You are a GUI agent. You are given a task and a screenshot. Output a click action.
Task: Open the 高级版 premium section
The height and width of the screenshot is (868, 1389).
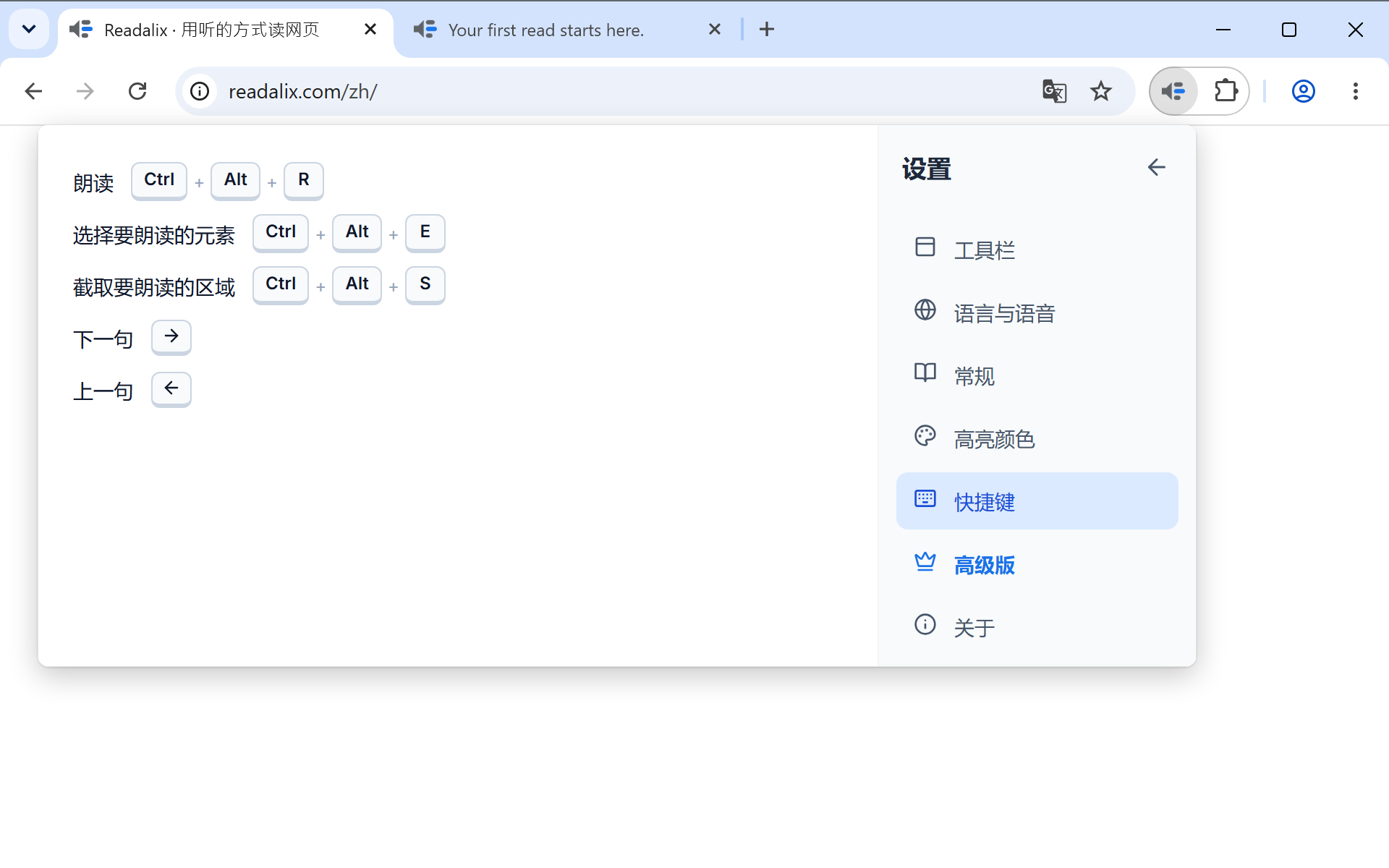1037,564
